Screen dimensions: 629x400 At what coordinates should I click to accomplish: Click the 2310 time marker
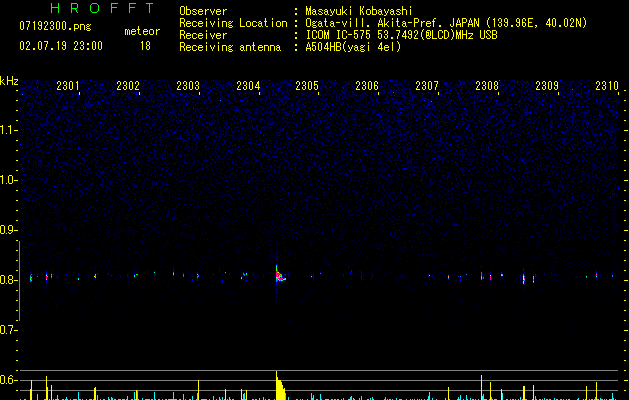coord(607,86)
